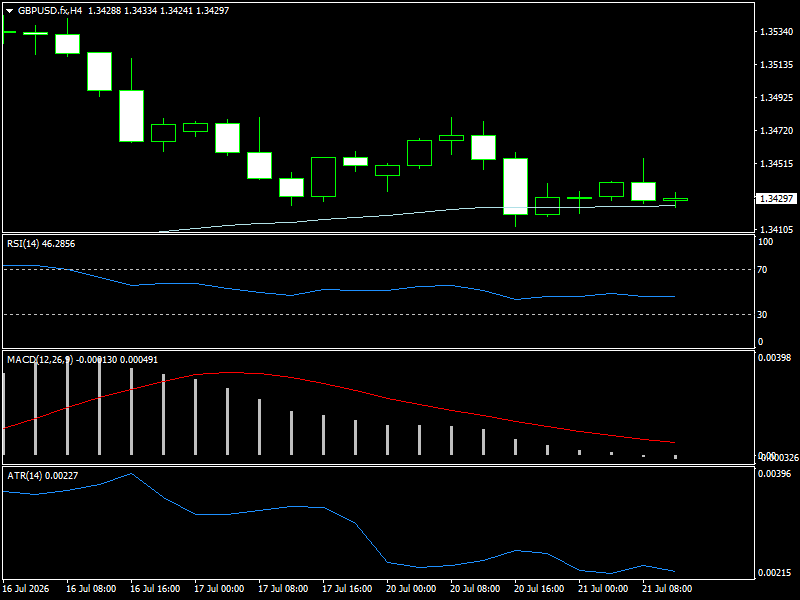Click the RSI 70 dashed level line
The width and height of the screenshot is (800, 600).
coord(378,269)
